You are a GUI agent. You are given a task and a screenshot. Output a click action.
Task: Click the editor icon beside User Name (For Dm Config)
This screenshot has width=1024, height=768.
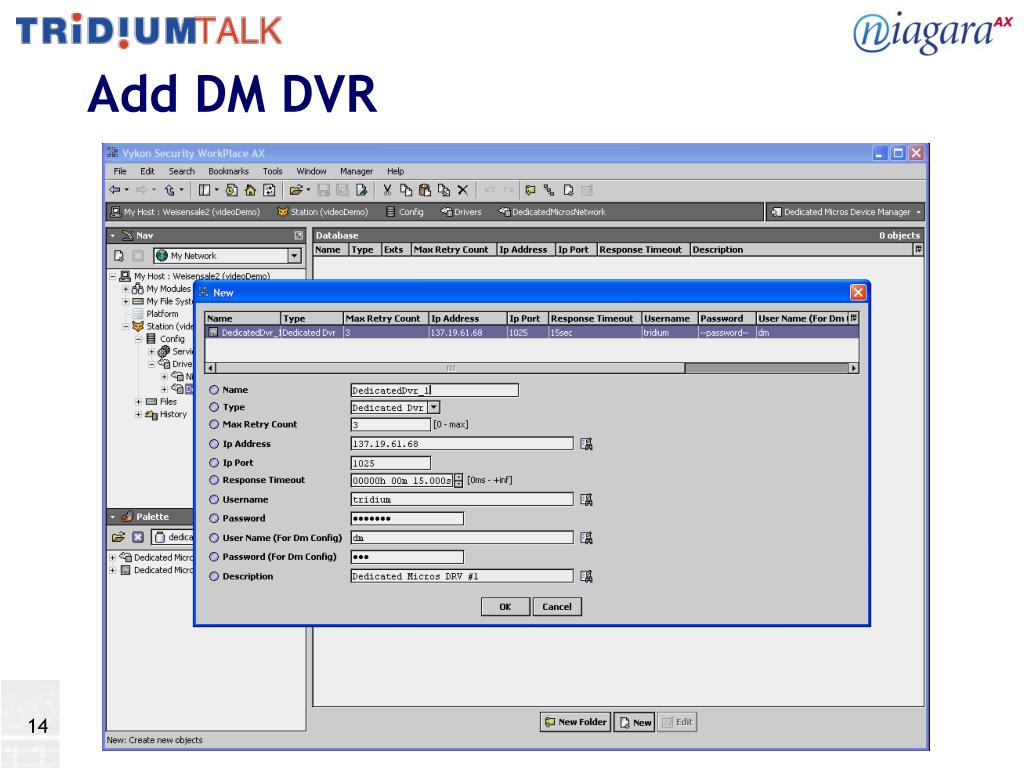[586, 537]
